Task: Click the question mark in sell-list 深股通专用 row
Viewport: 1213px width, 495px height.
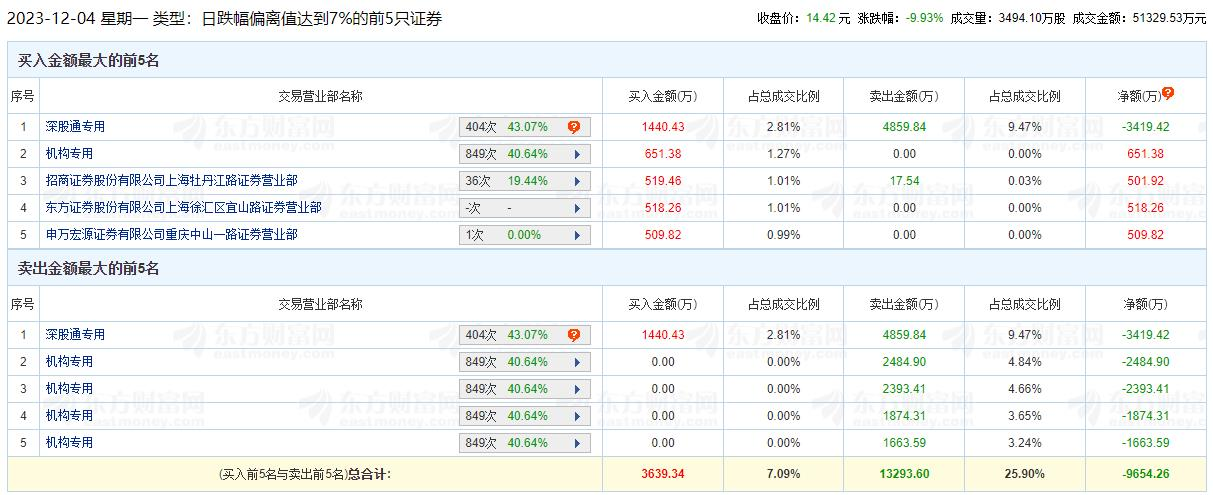Action: [574, 335]
